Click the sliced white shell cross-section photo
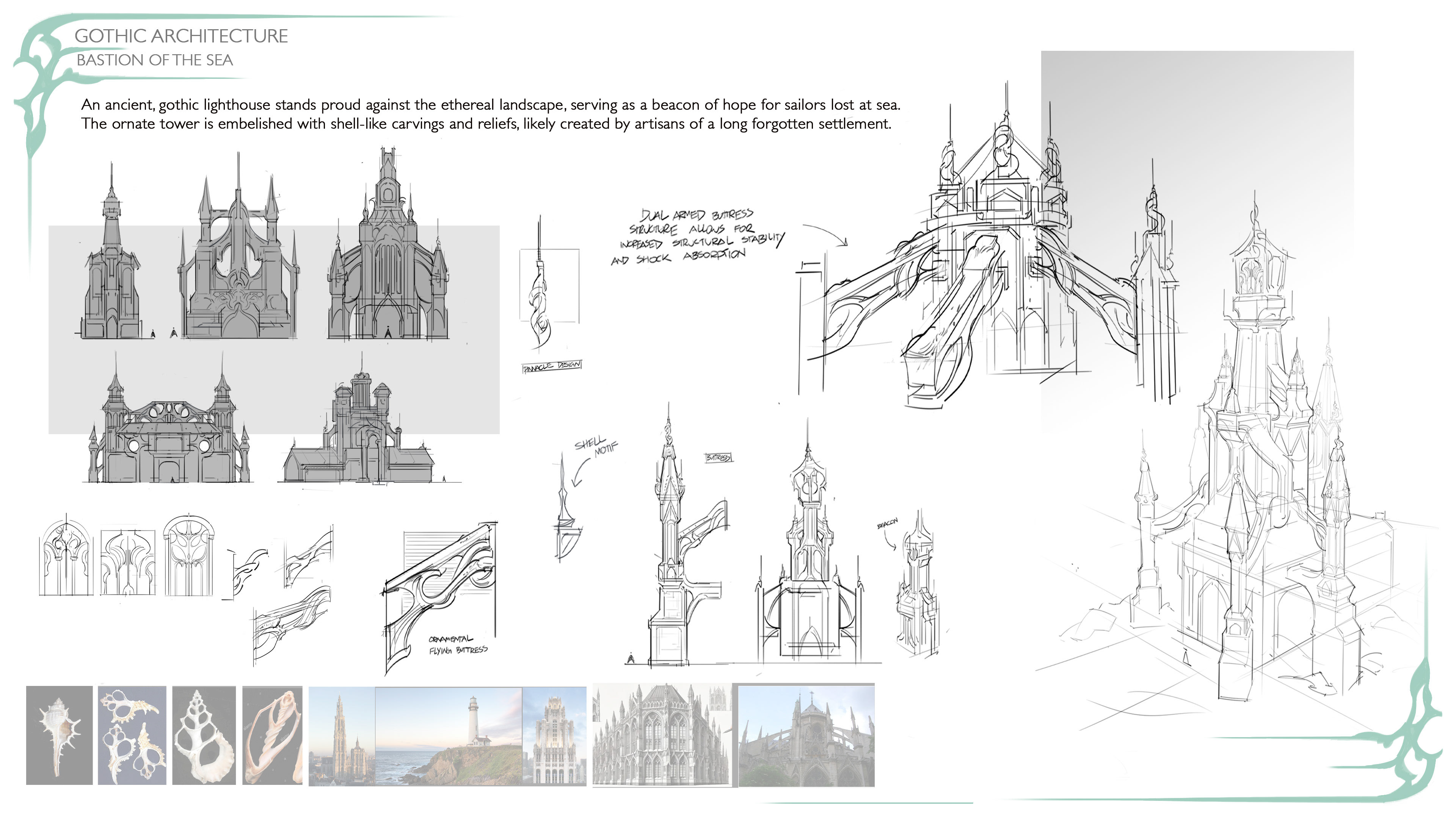The image size is (1456, 819). 204,735
